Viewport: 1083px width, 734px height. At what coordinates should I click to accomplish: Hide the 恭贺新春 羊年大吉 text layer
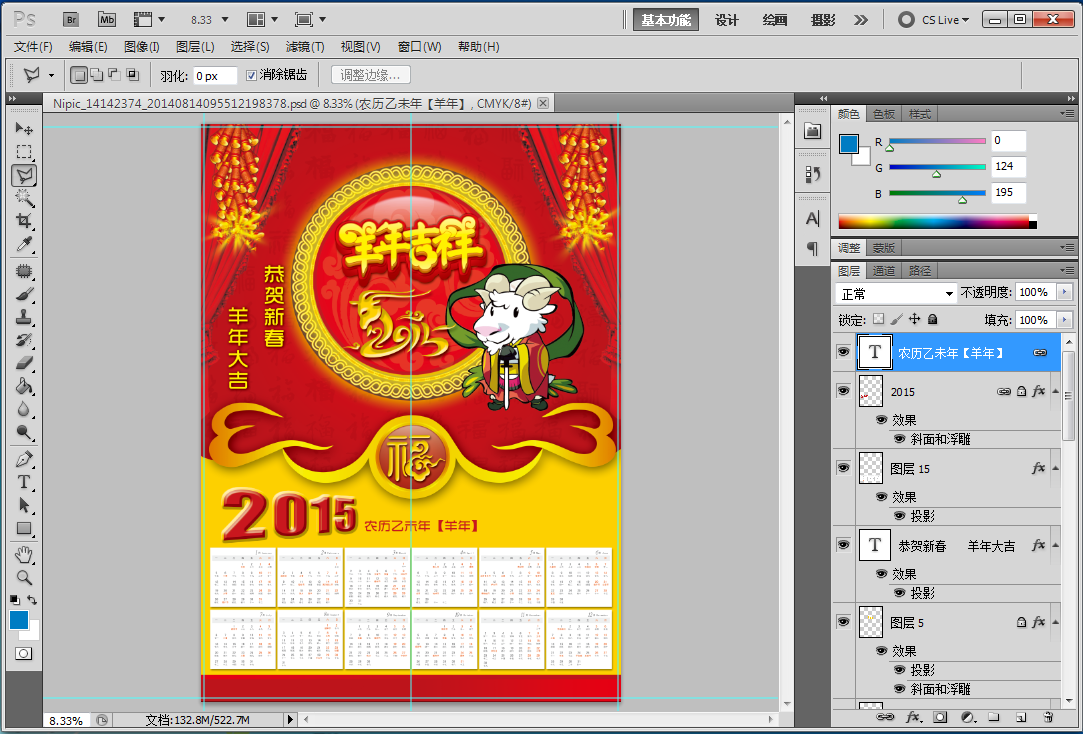tap(843, 545)
